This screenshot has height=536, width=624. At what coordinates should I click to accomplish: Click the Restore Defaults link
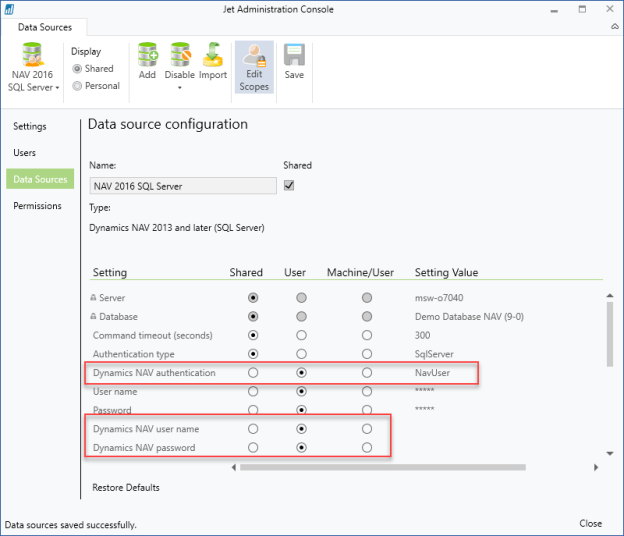pos(126,487)
